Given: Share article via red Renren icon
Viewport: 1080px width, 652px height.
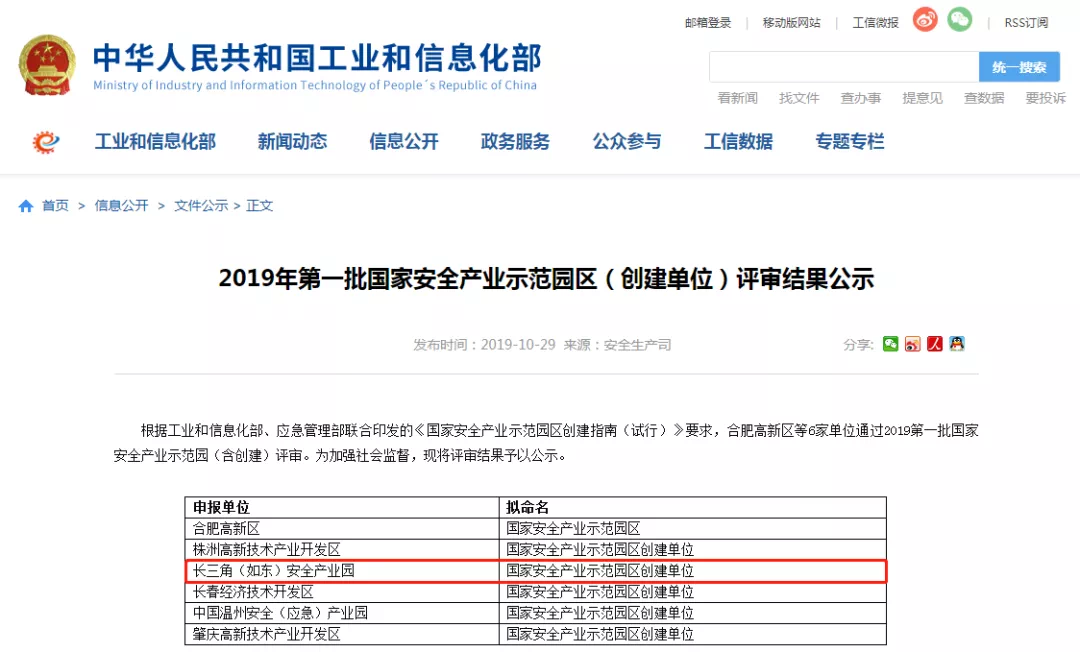Looking at the screenshot, I should coord(935,344).
